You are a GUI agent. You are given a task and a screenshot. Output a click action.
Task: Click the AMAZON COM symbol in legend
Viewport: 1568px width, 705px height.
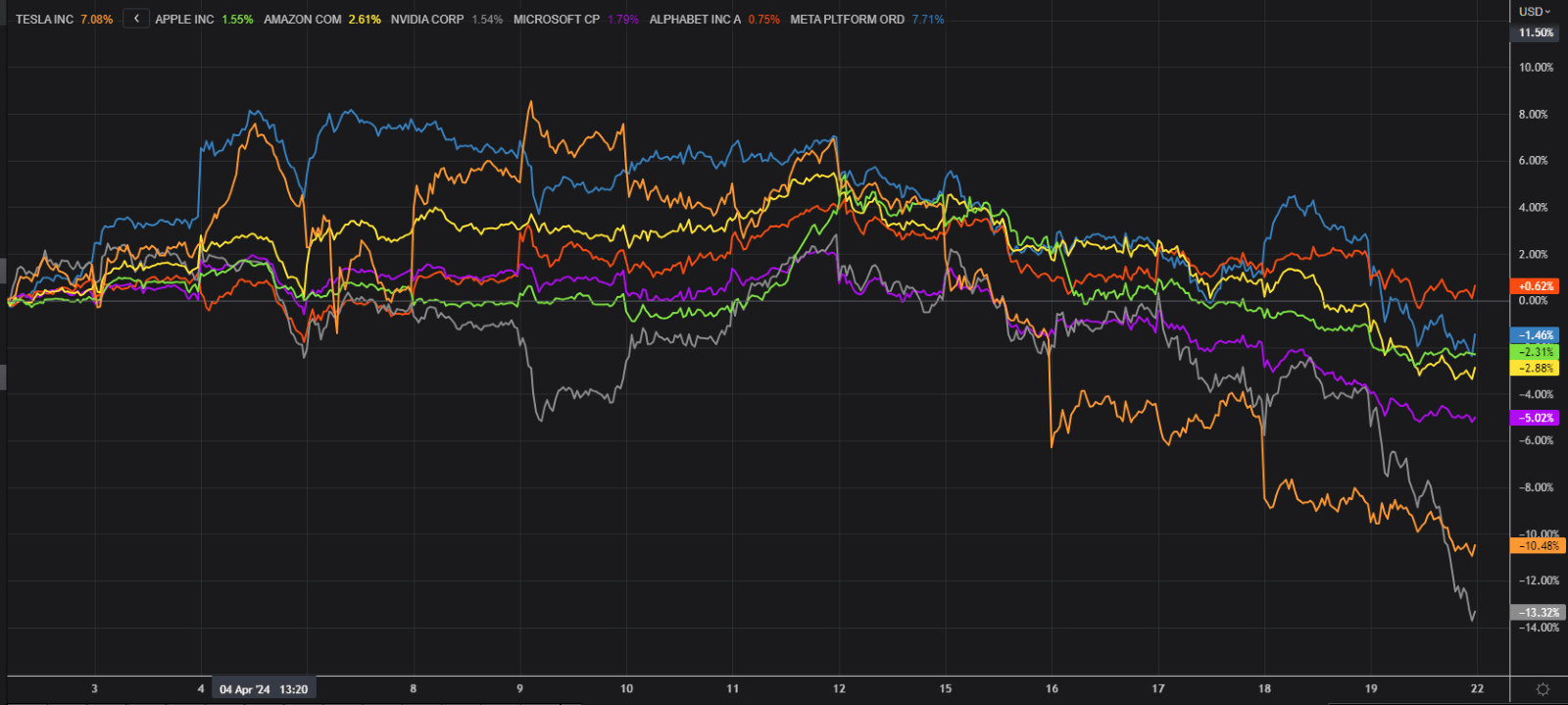tap(302, 20)
